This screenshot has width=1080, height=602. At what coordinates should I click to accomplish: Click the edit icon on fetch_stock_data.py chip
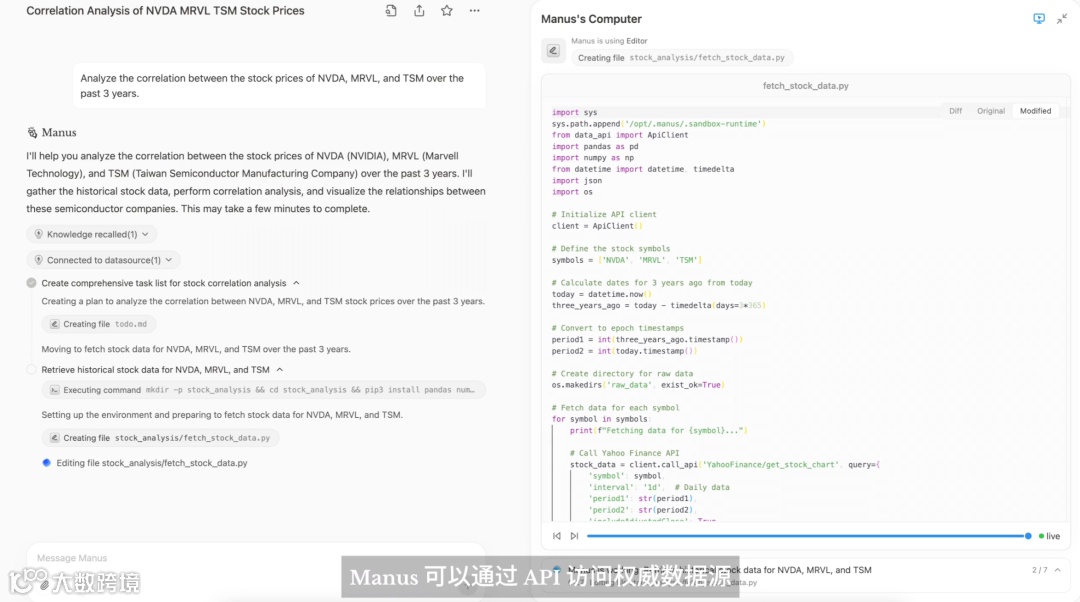[x=54, y=437]
